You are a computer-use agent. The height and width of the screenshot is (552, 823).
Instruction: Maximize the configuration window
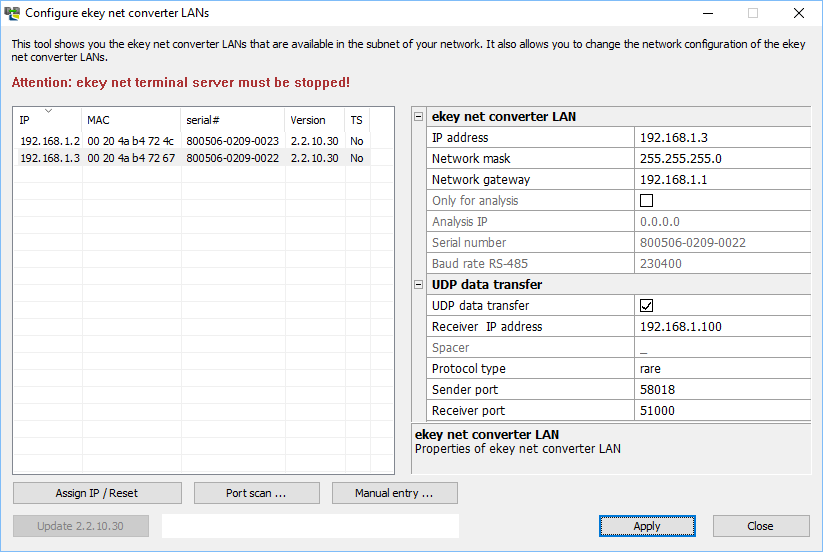click(752, 13)
